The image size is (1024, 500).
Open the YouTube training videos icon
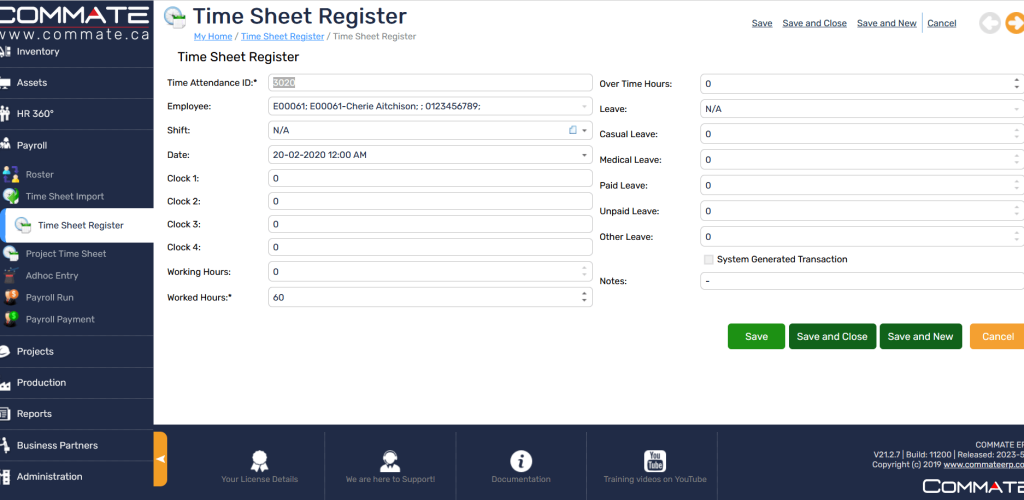click(654, 461)
